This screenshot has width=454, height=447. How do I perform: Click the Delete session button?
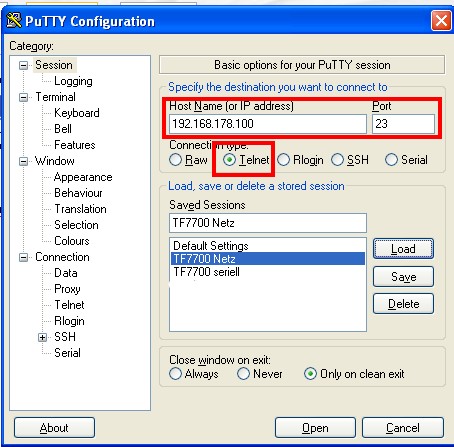click(x=403, y=304)
